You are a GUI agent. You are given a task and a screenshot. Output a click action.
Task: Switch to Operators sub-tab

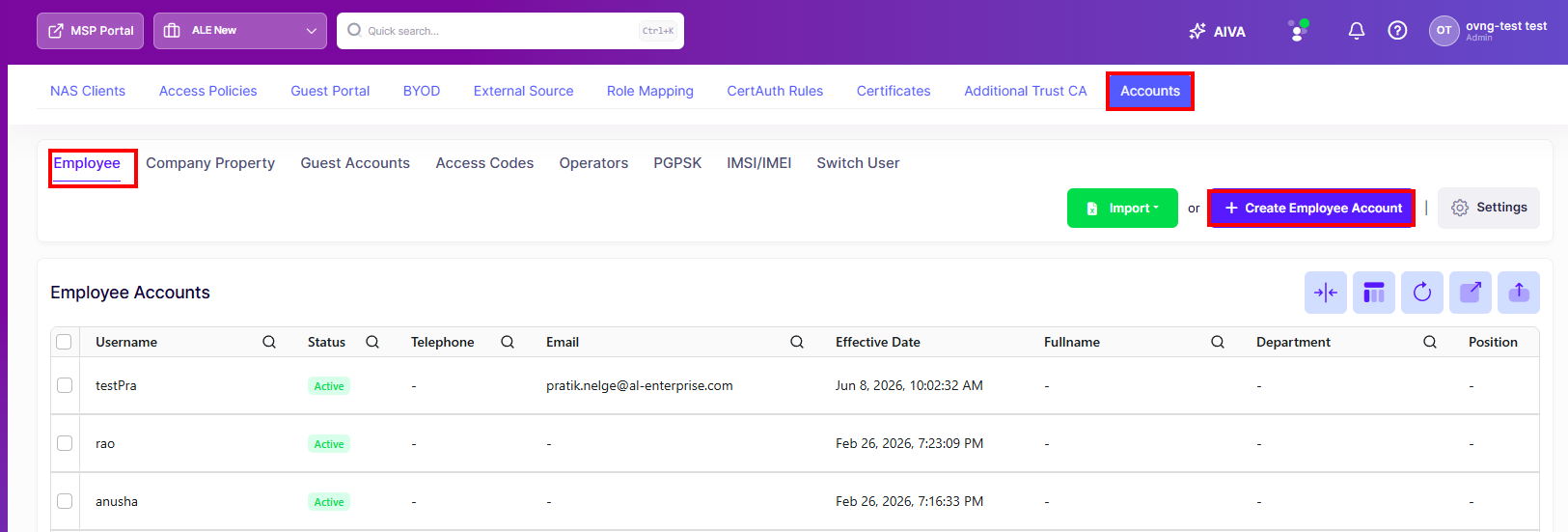[593, 163]
